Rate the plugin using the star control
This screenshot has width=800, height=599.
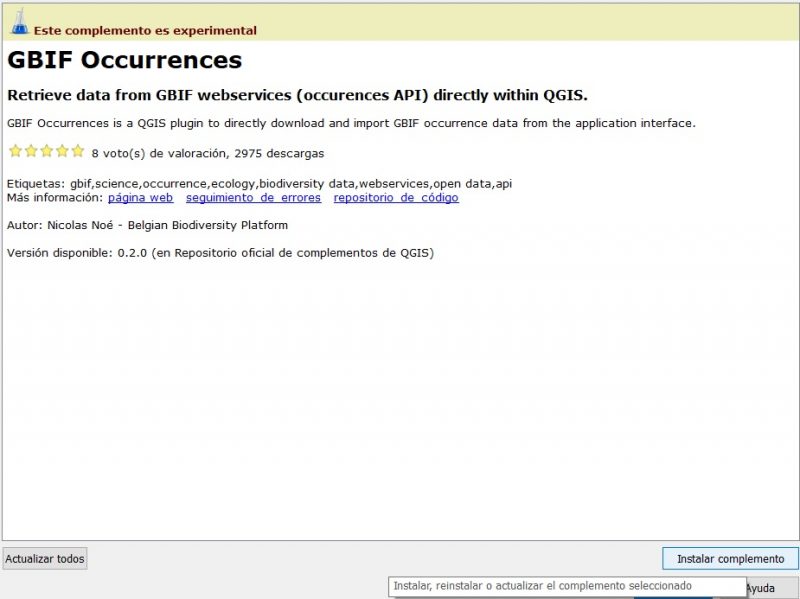tap(47, 151)
